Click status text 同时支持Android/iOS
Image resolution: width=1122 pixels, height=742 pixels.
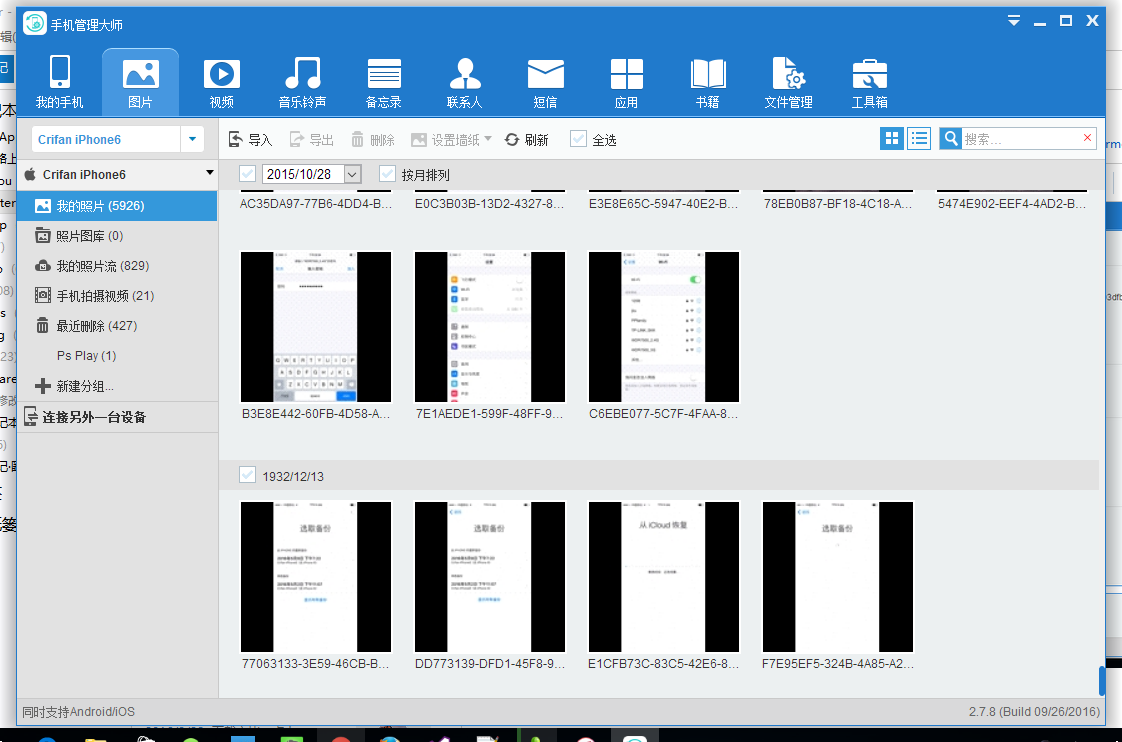pos(78,712)
